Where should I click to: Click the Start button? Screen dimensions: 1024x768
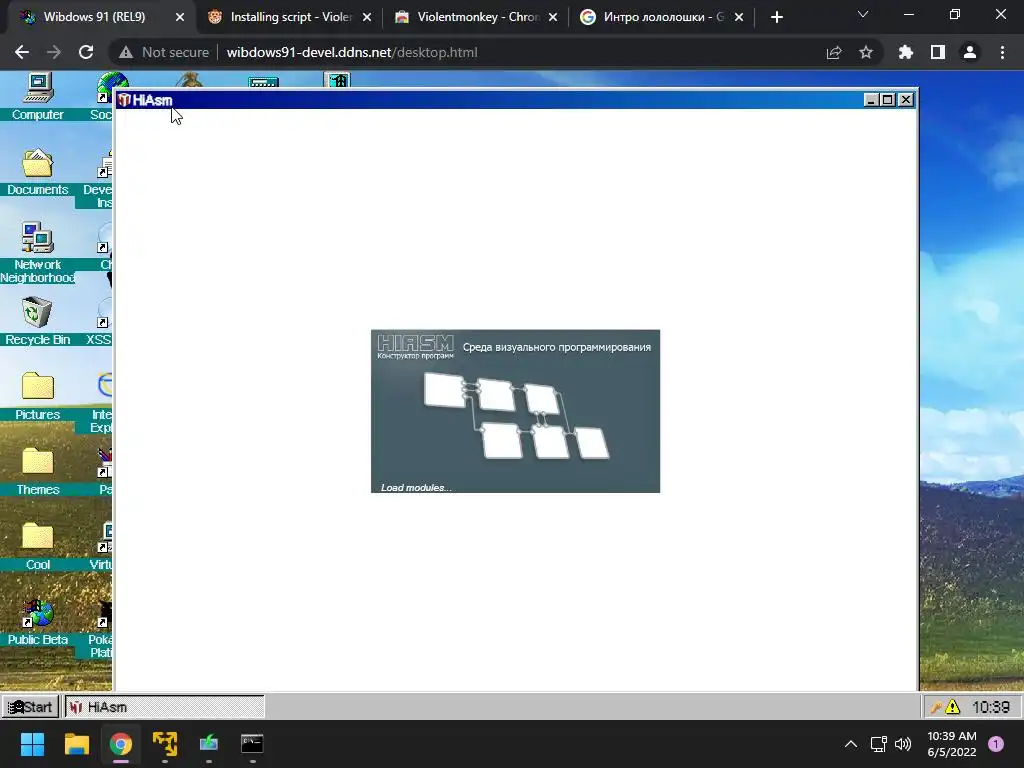[30, 707]
